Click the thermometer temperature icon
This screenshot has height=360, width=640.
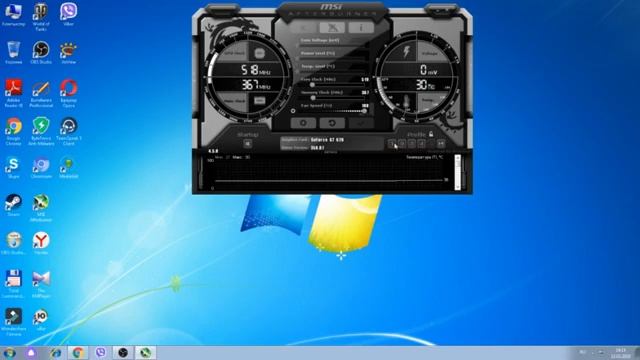[x=407, y=102]
